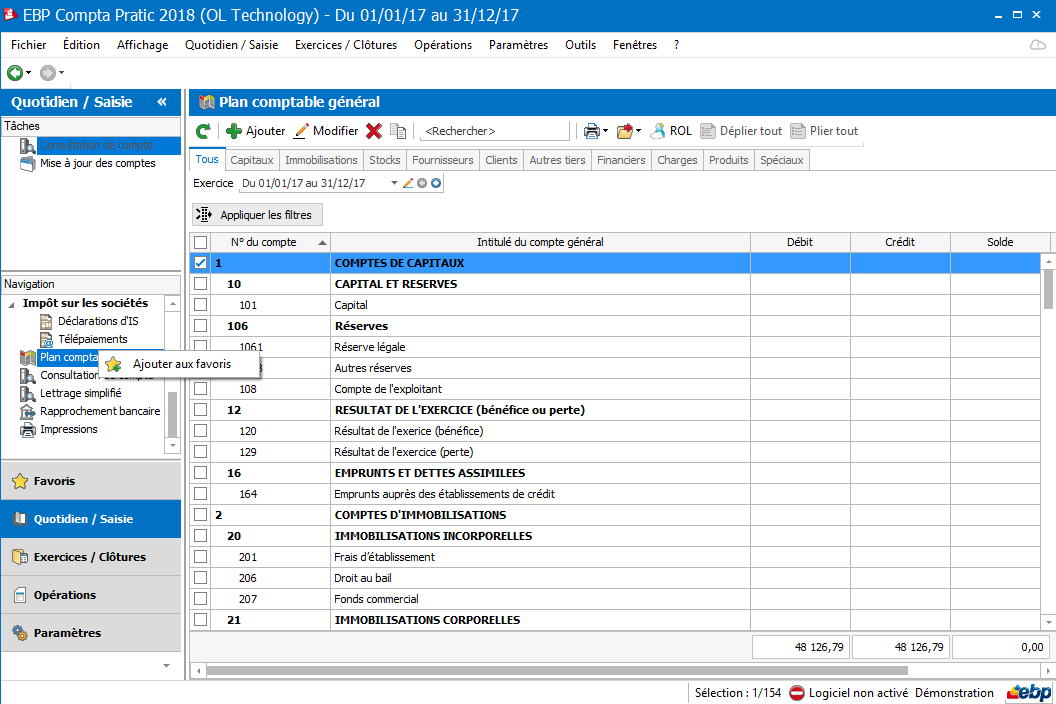This screenshot has height=704, width=1056.
Task: Click the Rechercher search field
Action: pos(495,131)
